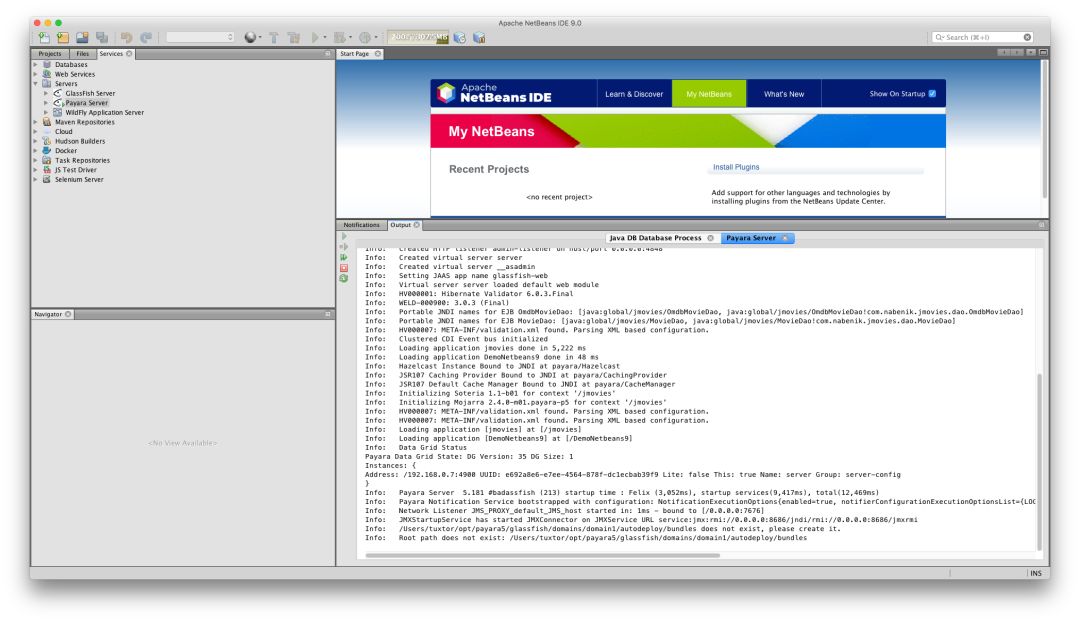The width and height of the screenshot is (1080, 622).
Task: Click the red Stop server icon
Action: 344,268
